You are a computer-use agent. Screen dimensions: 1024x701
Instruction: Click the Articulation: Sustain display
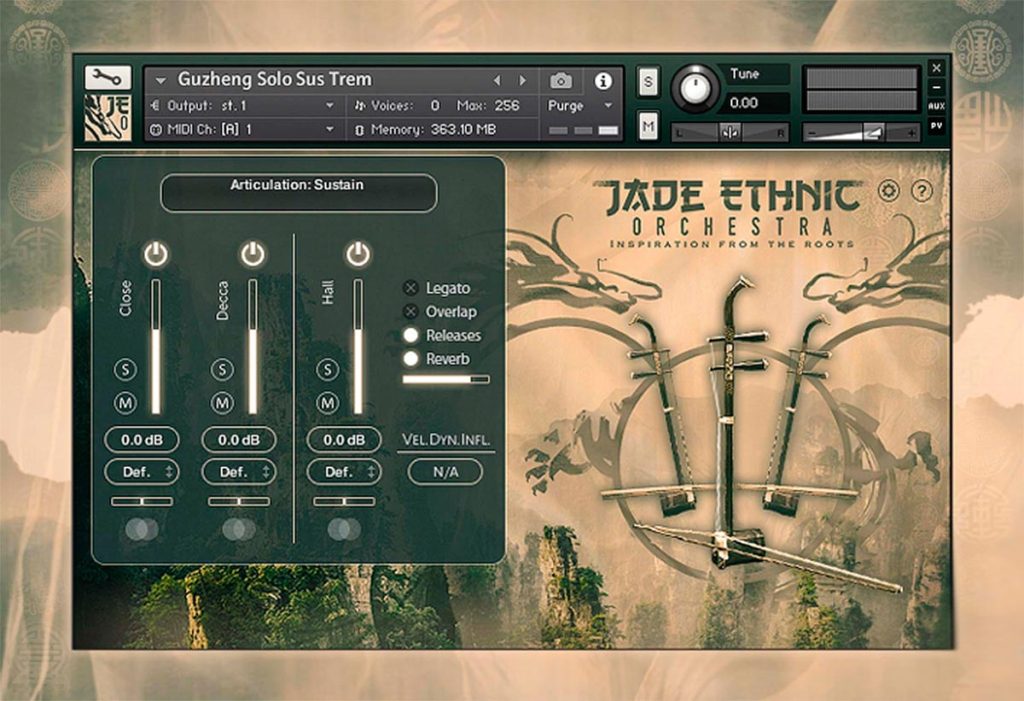click(298, 193)
